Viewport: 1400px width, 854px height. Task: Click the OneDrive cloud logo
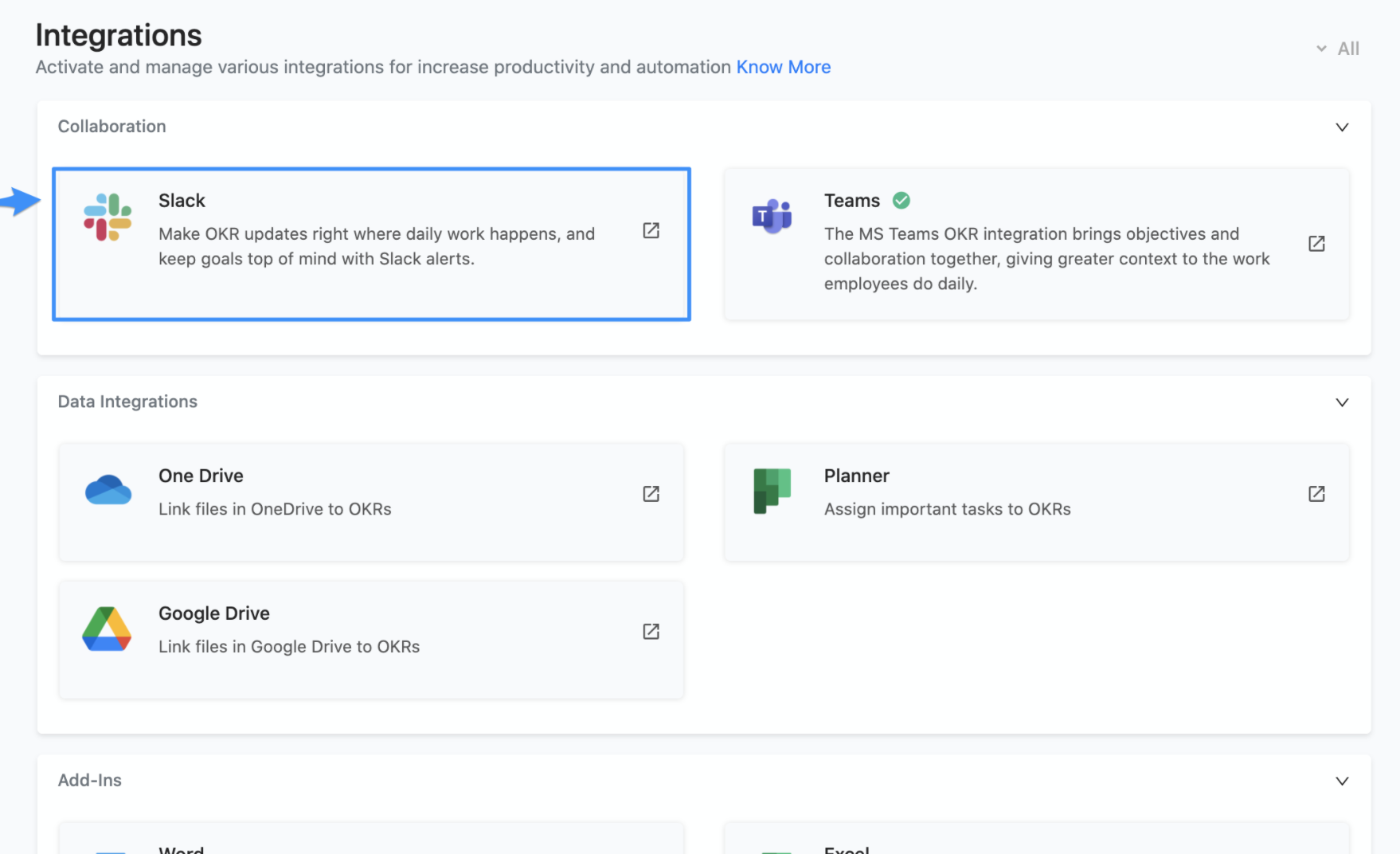pyautogui.click(x=108, y=490)
